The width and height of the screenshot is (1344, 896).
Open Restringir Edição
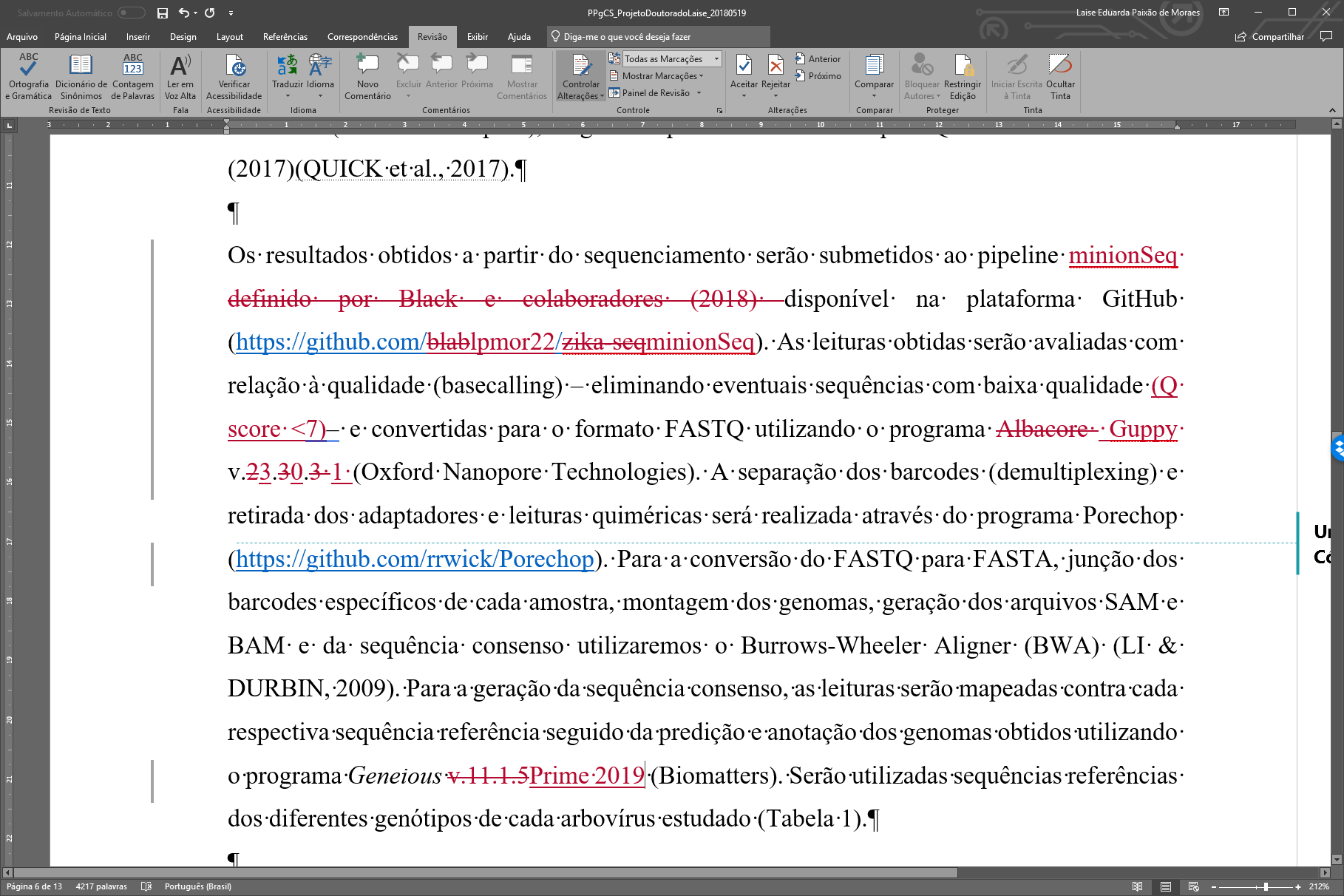(x=963, y=76)
